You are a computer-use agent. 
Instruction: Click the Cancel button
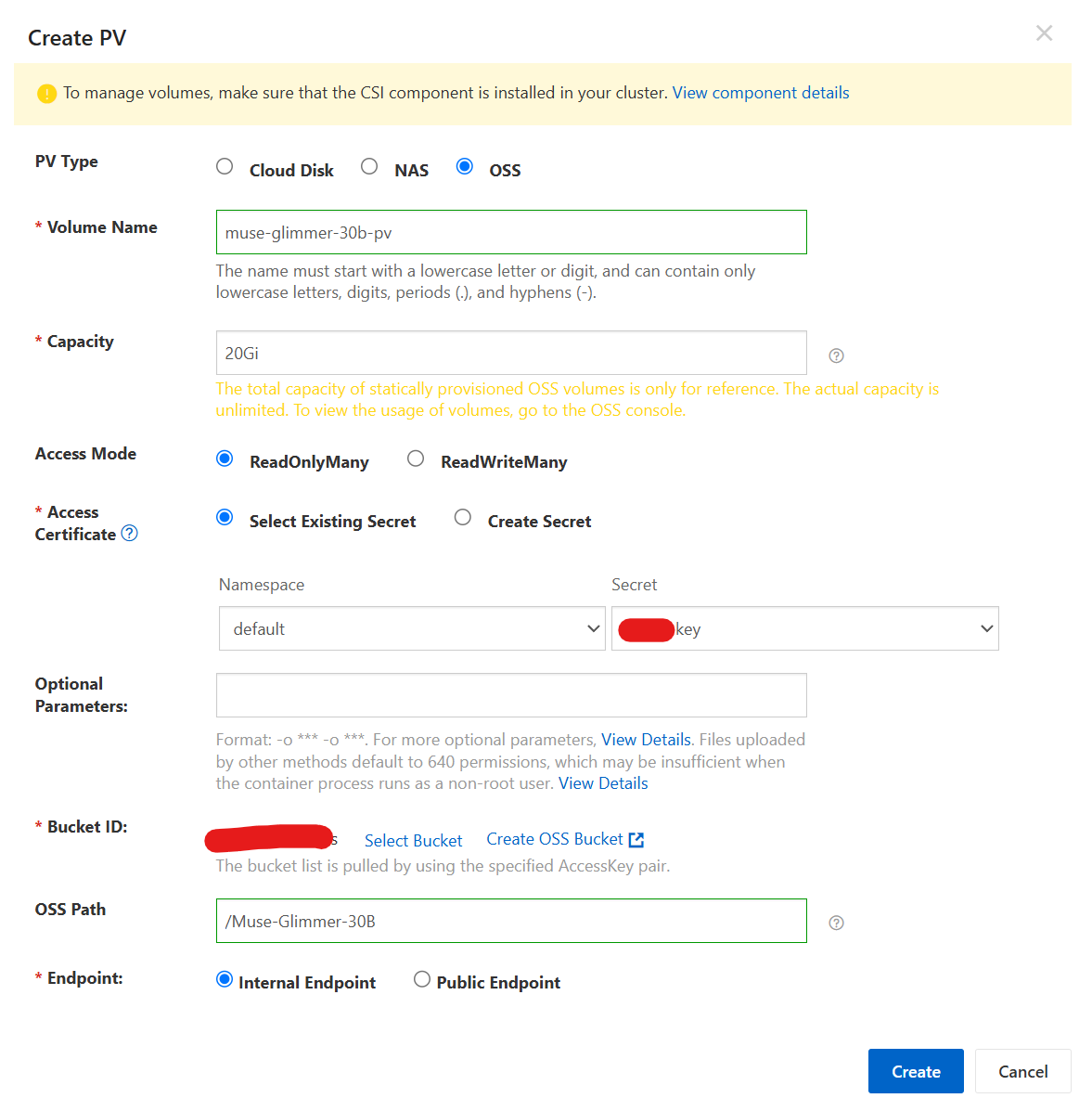tap(1023, 1071)
